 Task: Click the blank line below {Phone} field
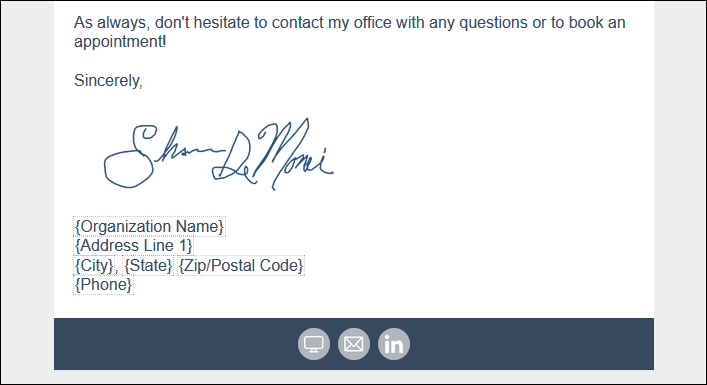coord(354,307)
